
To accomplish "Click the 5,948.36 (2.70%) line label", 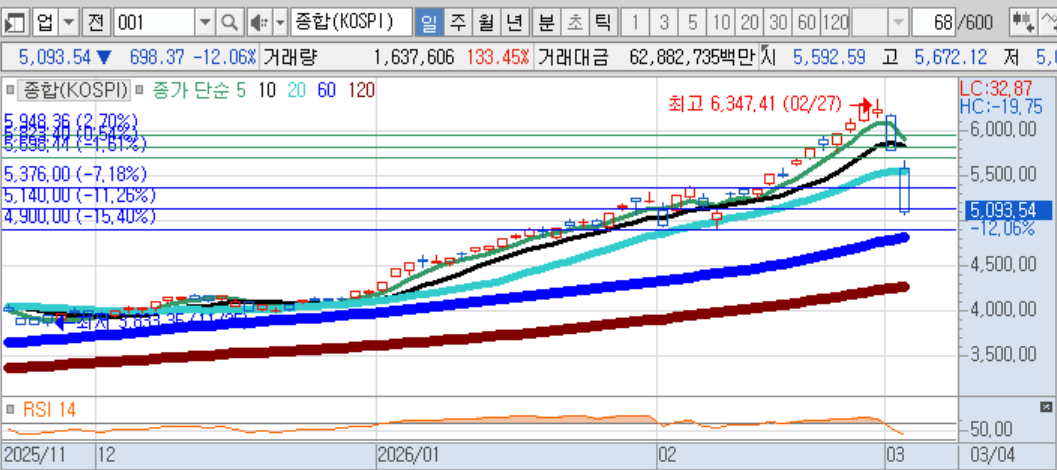I will point(71,121).
